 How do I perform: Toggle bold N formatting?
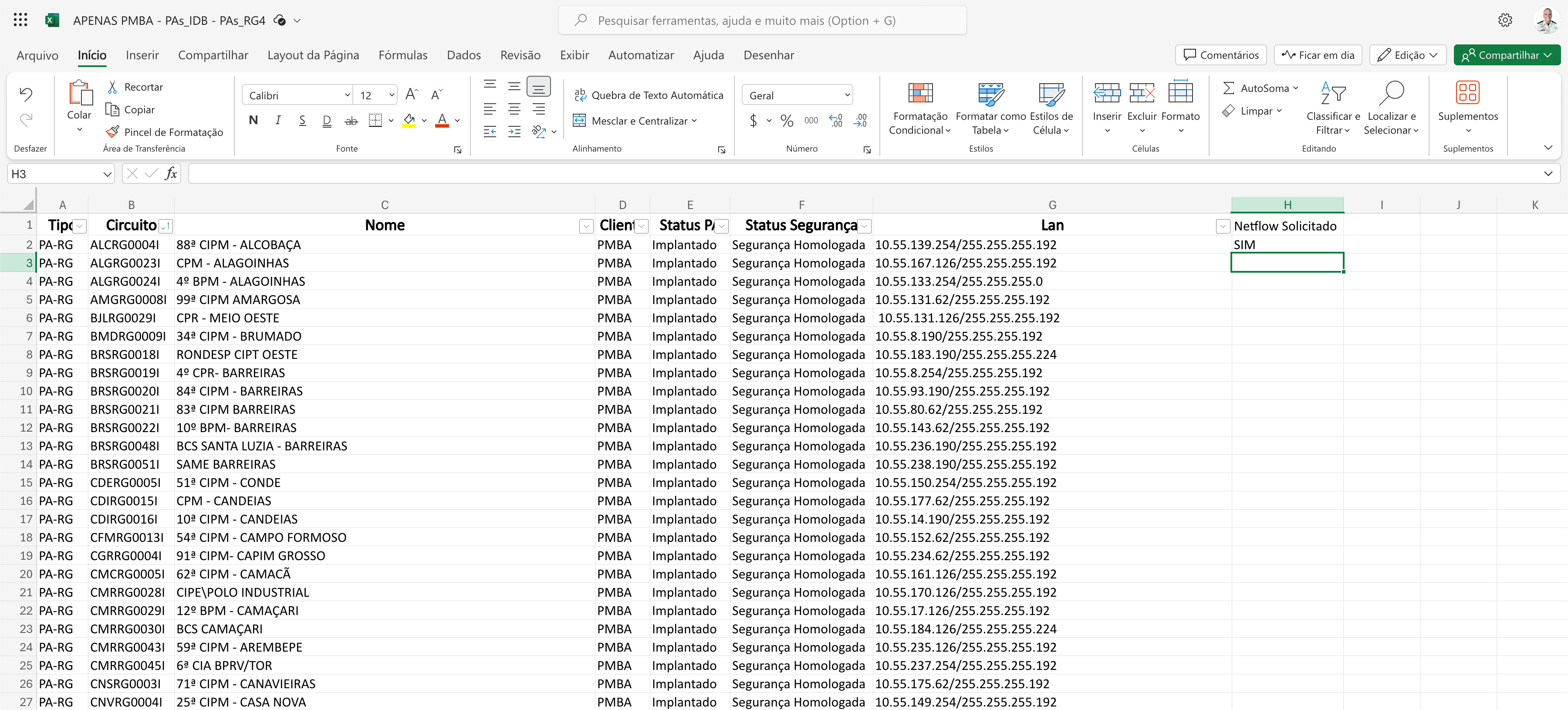click(x=253, y=121)
